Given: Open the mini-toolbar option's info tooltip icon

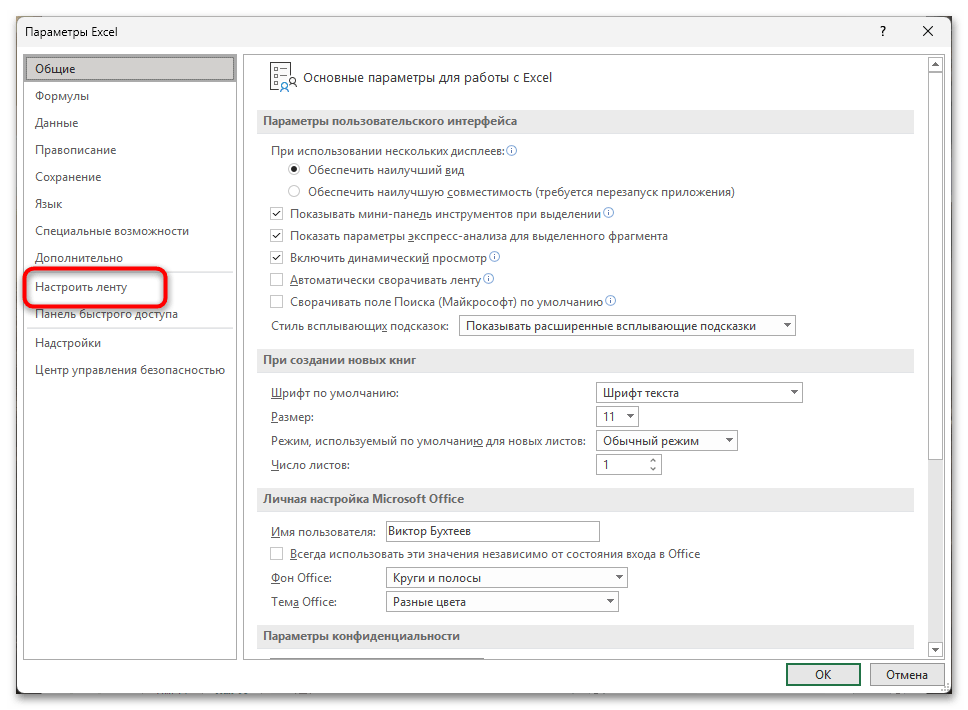Looking at the screenshot, I should (607, 213).
